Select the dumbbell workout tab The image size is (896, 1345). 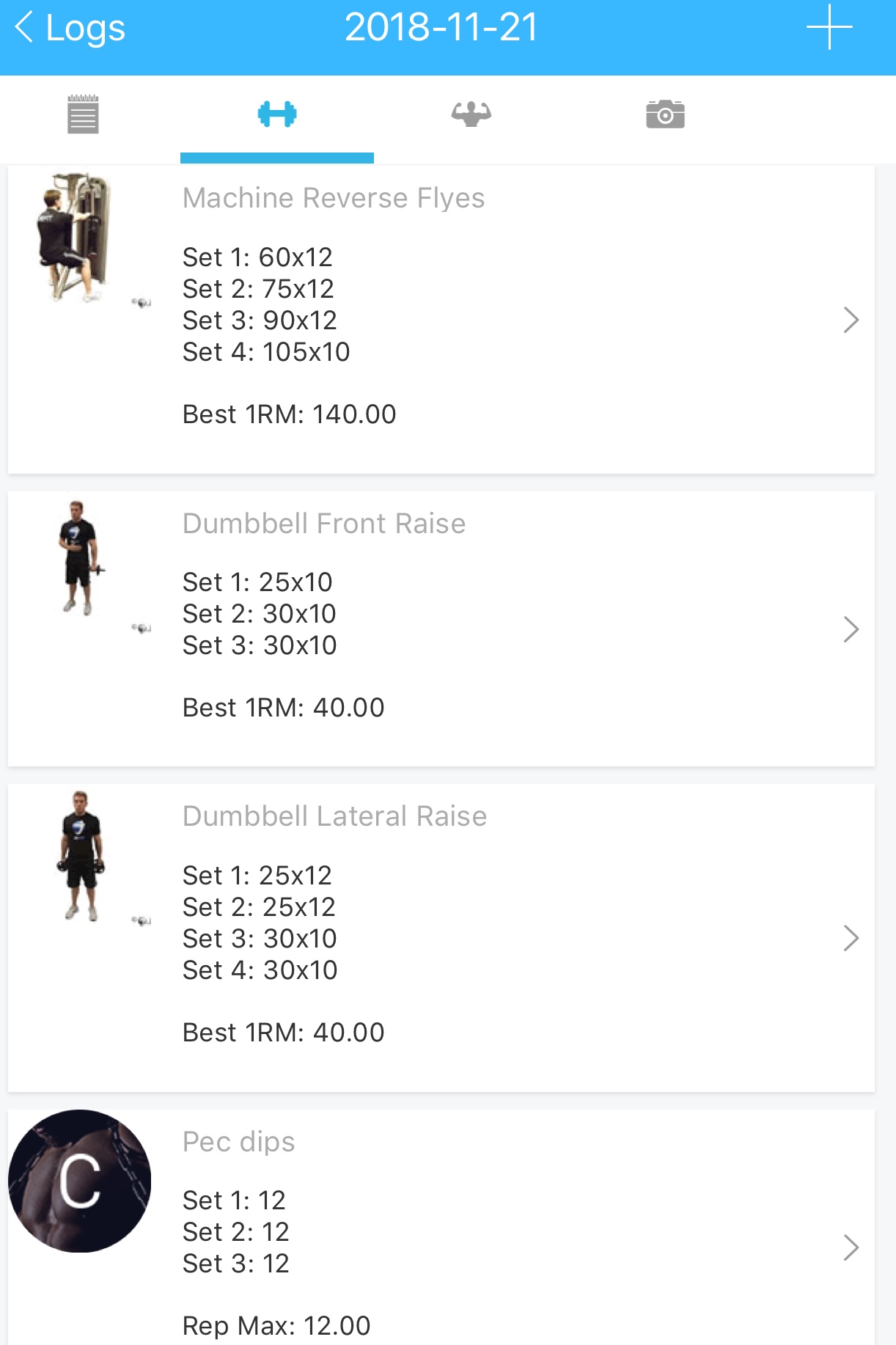[277, 114]
